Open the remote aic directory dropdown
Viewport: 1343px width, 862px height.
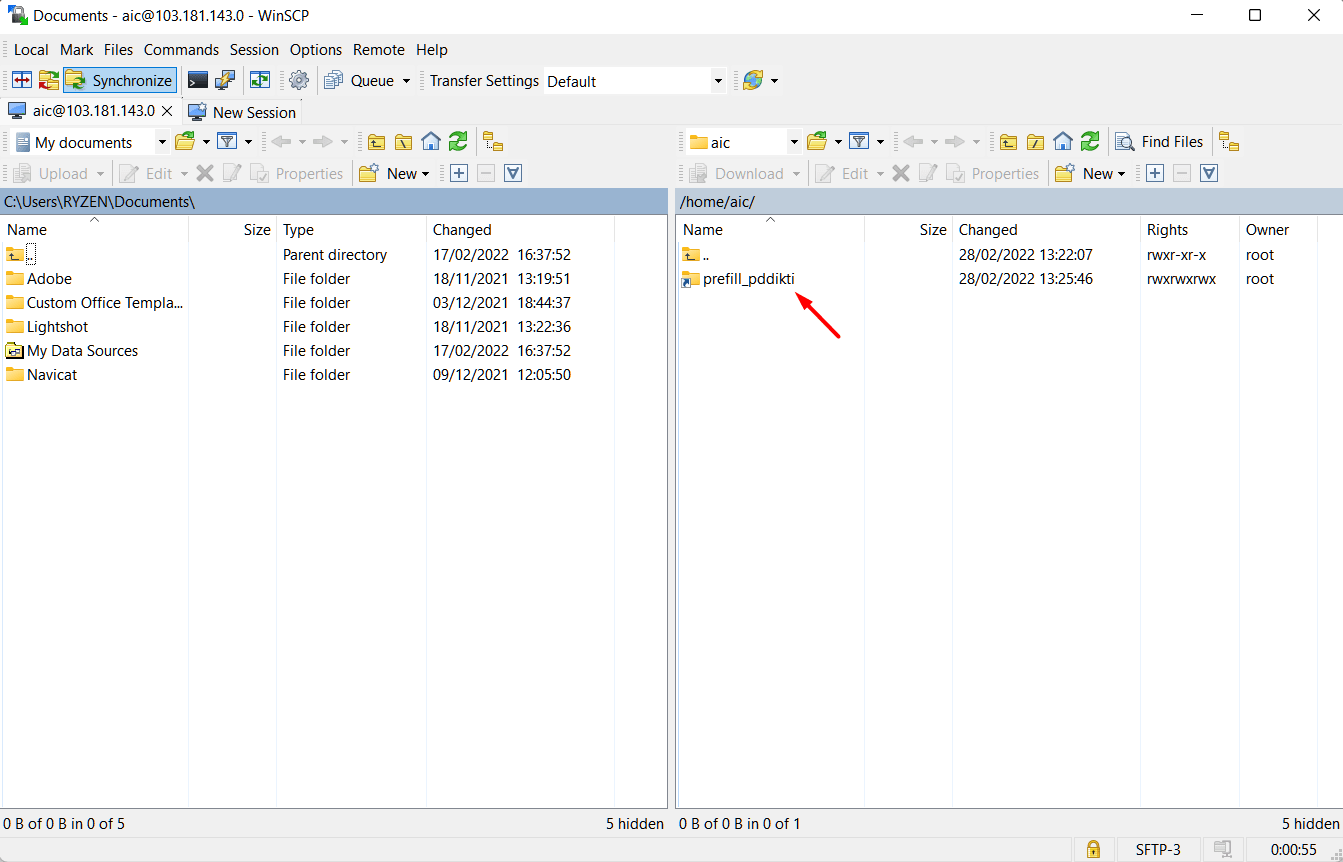794,142
